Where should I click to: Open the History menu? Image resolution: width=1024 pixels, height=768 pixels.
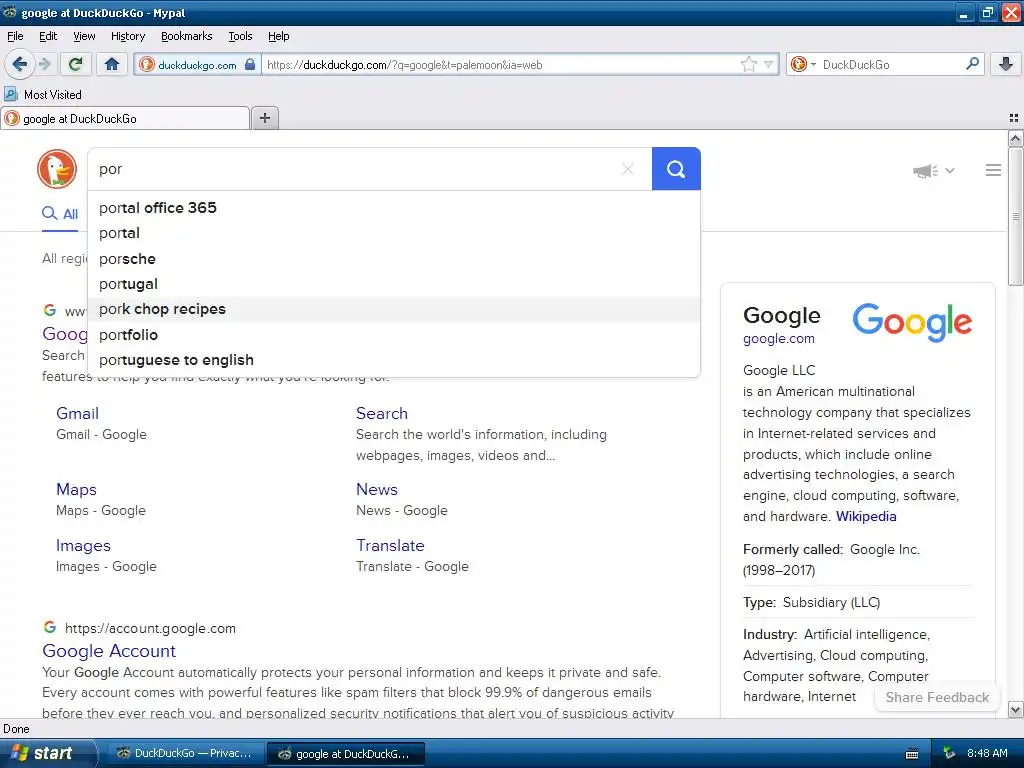point(127,36)
